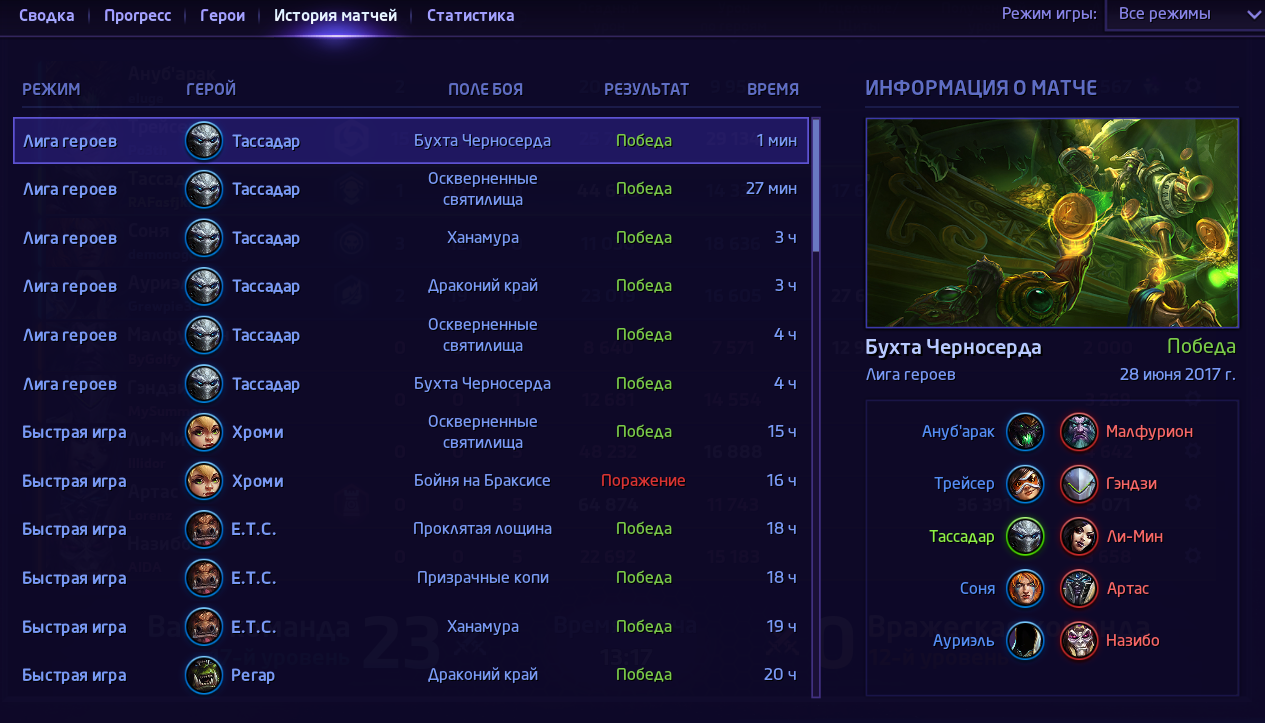The image size is (1265, 723).
Task: Click Ли-Мин enemy portrait
Action: [1079, 536]
